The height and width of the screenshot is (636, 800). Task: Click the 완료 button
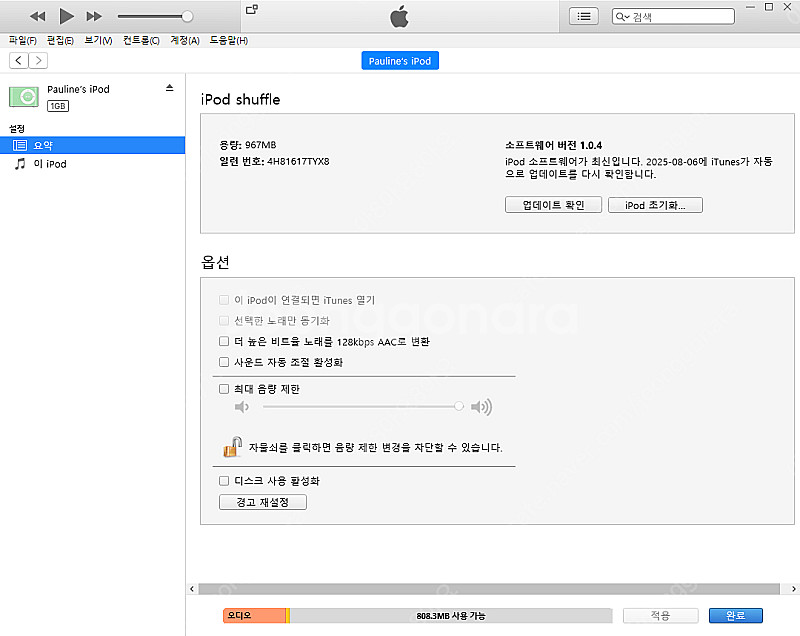[736, 616]
